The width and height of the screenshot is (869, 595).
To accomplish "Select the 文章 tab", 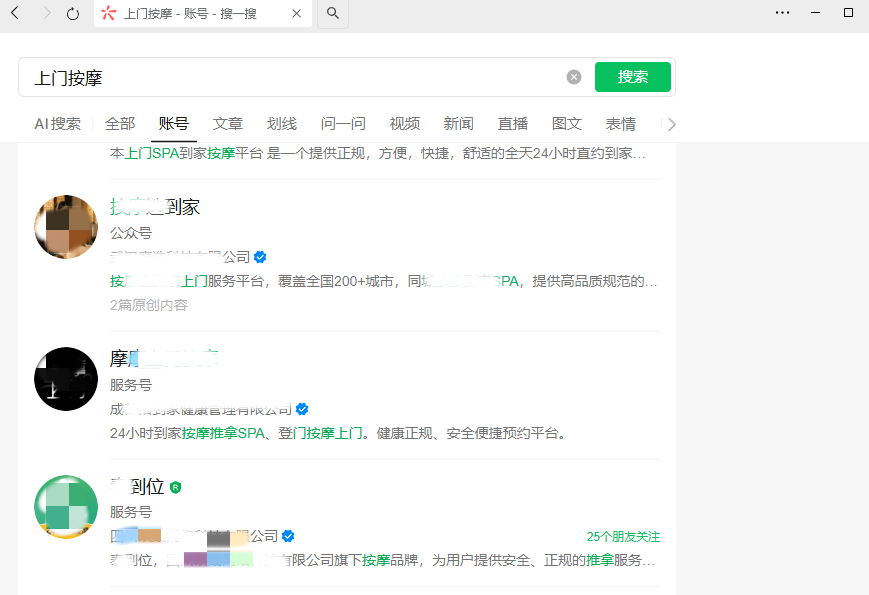I will (x=228, y=124).
